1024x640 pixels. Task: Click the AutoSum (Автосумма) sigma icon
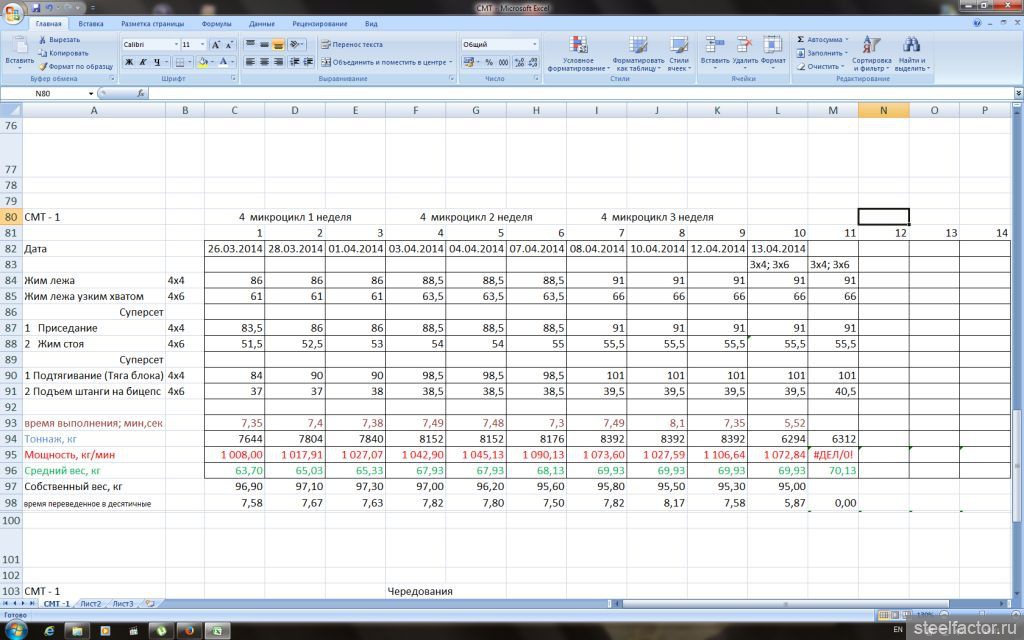point(802,40)
